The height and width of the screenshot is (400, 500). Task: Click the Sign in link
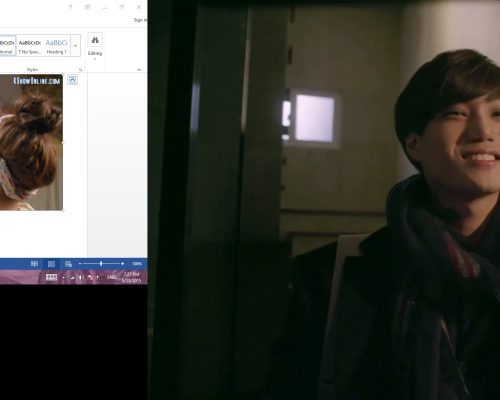click(140, 20)
